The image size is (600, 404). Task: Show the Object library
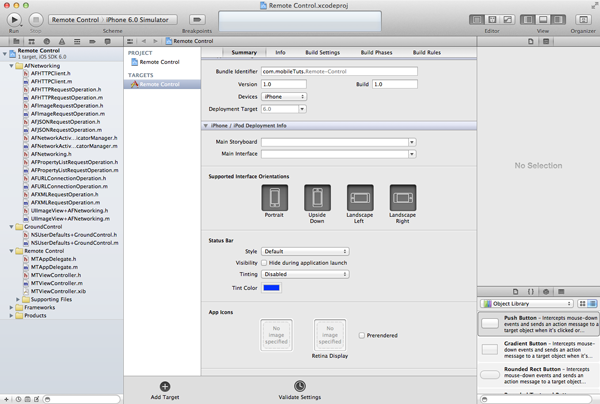point(546,292)
